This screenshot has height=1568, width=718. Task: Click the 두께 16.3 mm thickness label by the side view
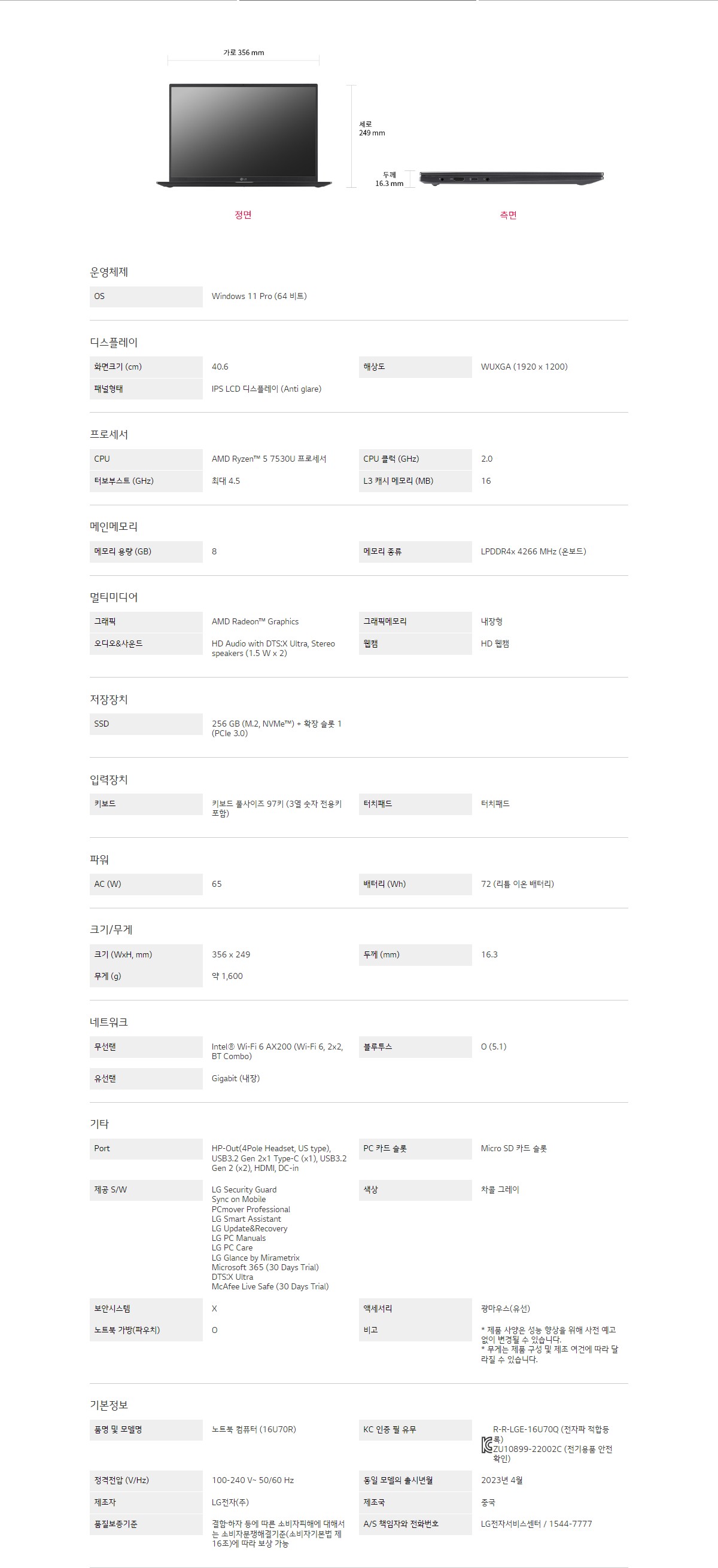[x=389, y=179]
